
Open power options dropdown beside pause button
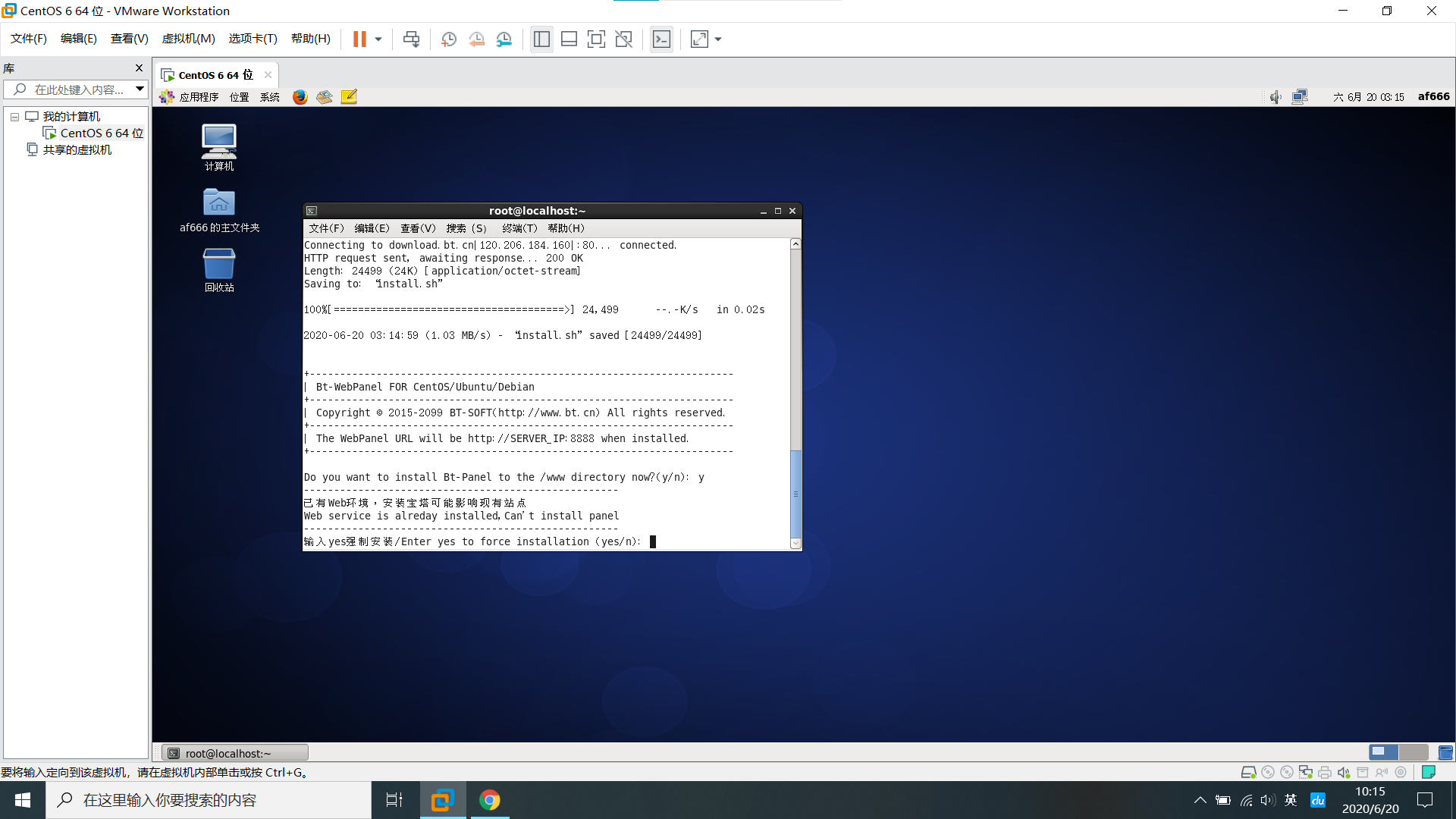coord(378,39)
